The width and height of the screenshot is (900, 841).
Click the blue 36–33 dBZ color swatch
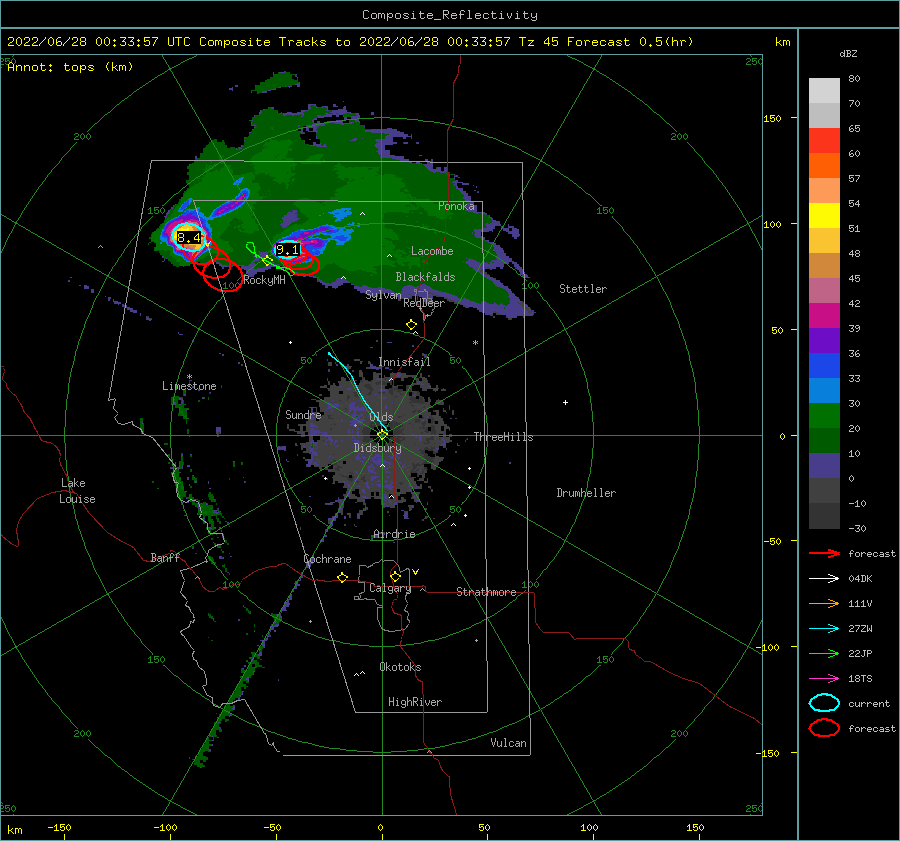[824, 366]
